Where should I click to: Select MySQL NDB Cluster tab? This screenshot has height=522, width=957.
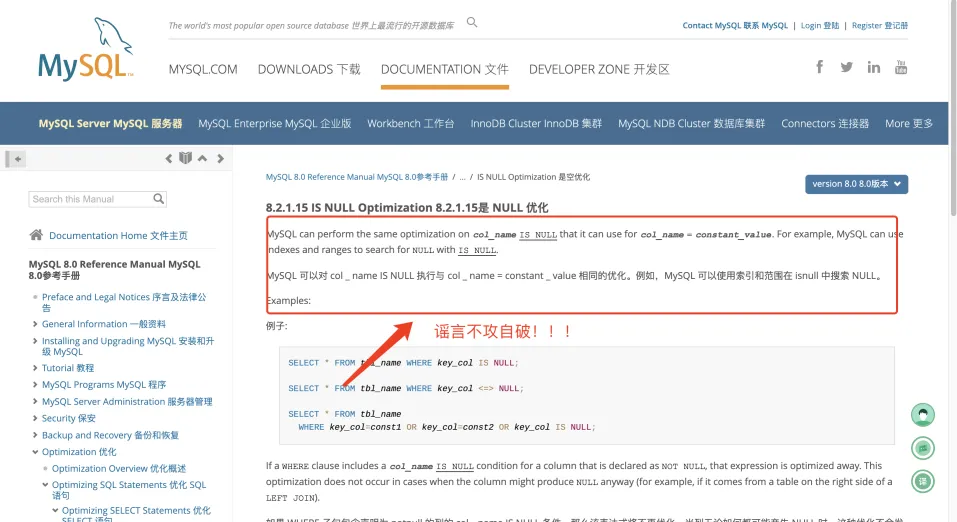[691, 123]
